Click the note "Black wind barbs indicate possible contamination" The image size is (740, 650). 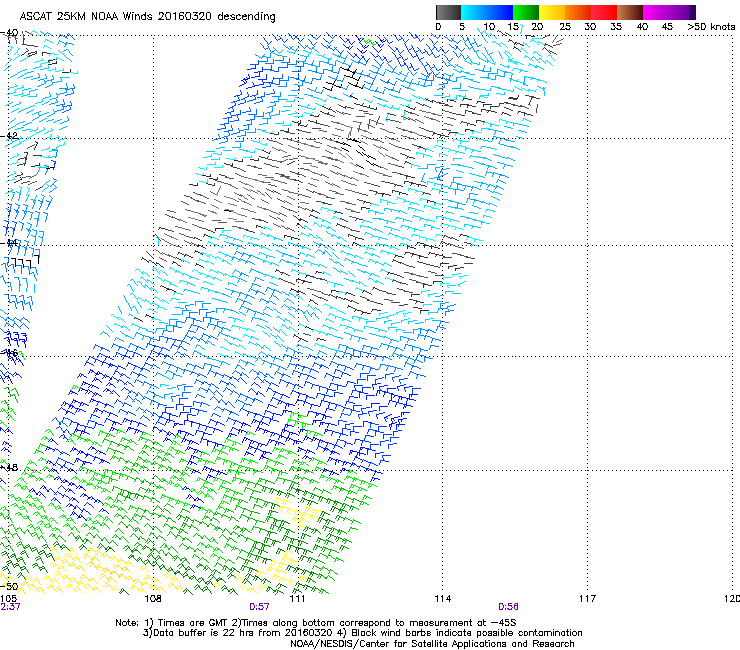(x=467, y=633)
